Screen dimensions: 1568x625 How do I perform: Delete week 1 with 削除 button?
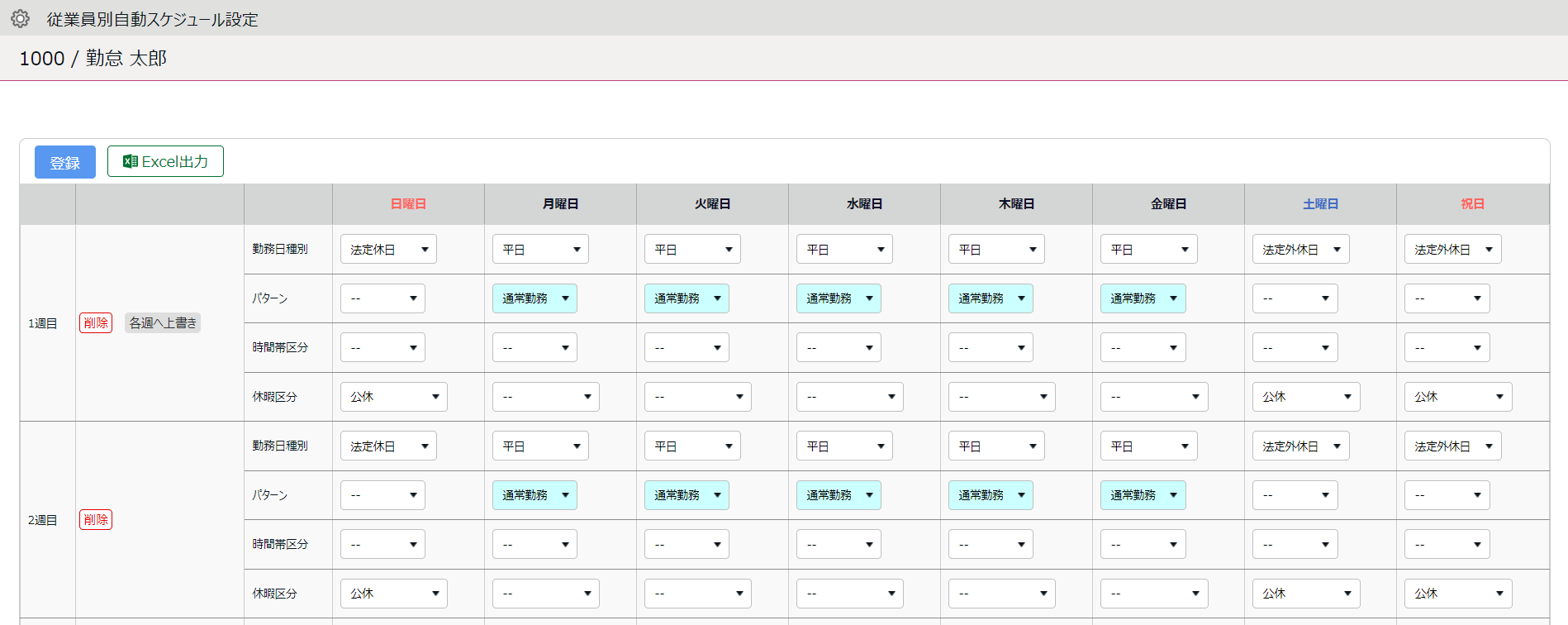tap(96, 323)
